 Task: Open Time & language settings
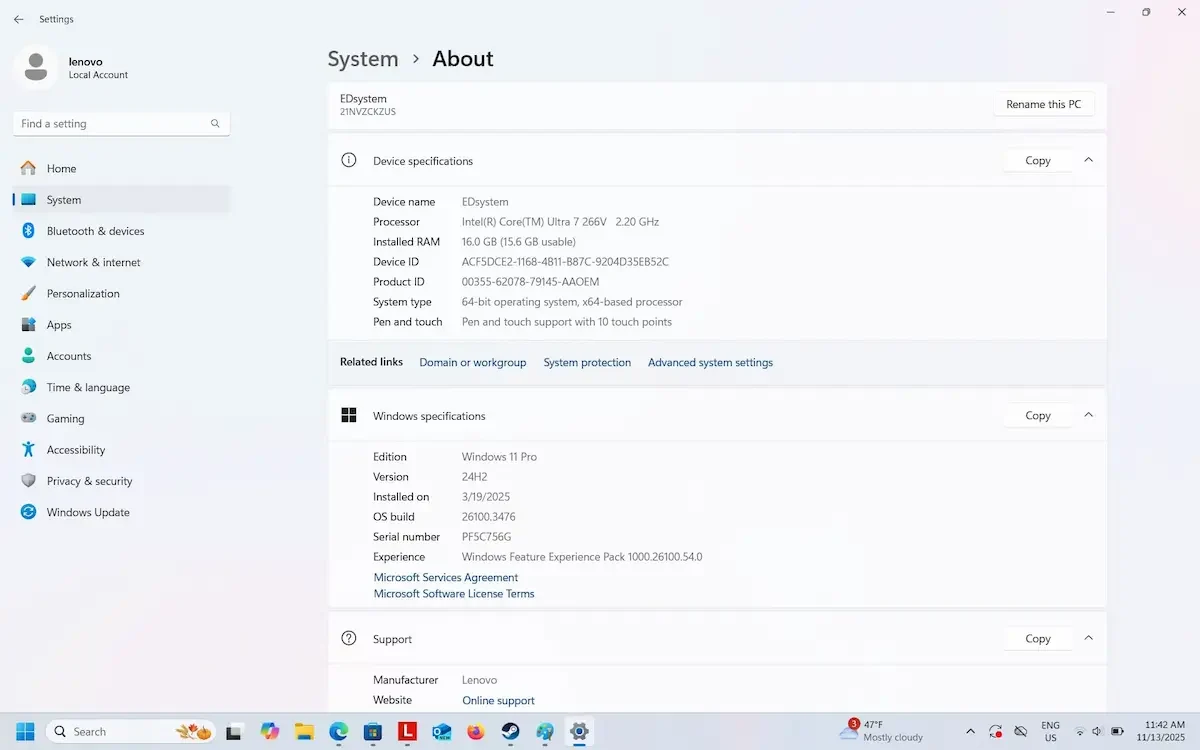pos(121,387)
